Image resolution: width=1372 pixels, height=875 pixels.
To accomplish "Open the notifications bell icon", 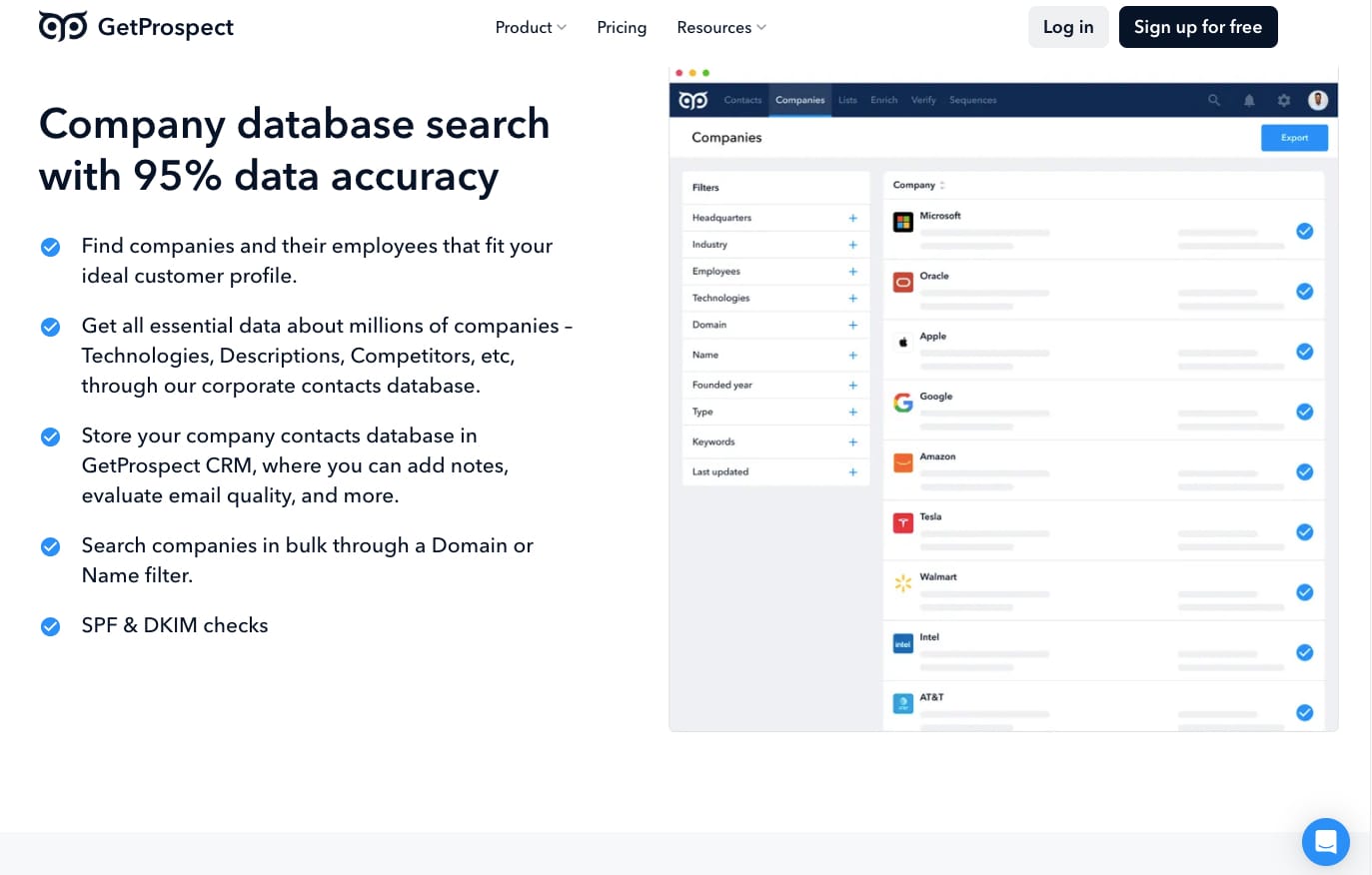I will click(1249, 100).
